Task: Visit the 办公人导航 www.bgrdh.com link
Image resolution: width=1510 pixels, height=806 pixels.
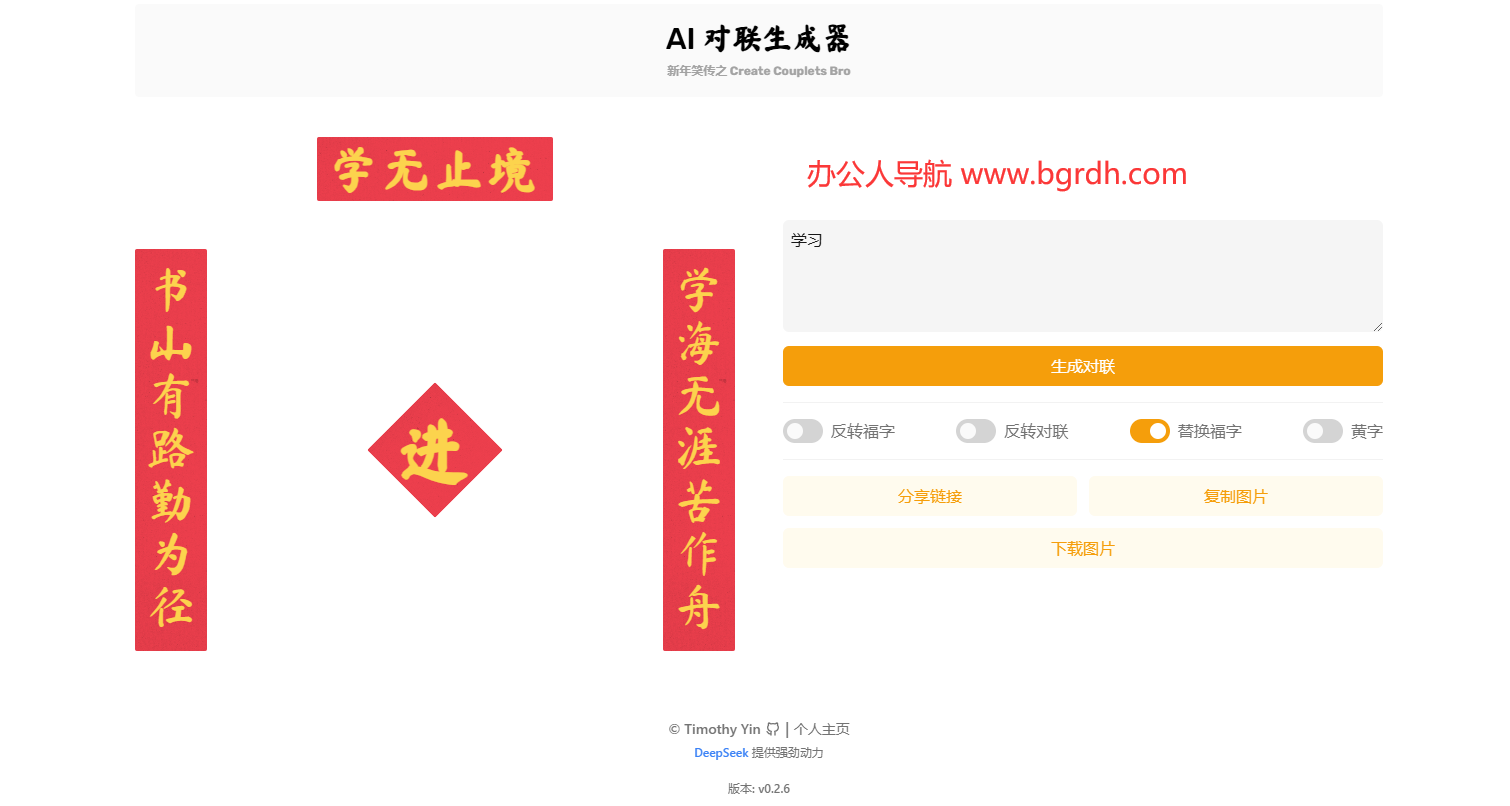Action: 993,173
